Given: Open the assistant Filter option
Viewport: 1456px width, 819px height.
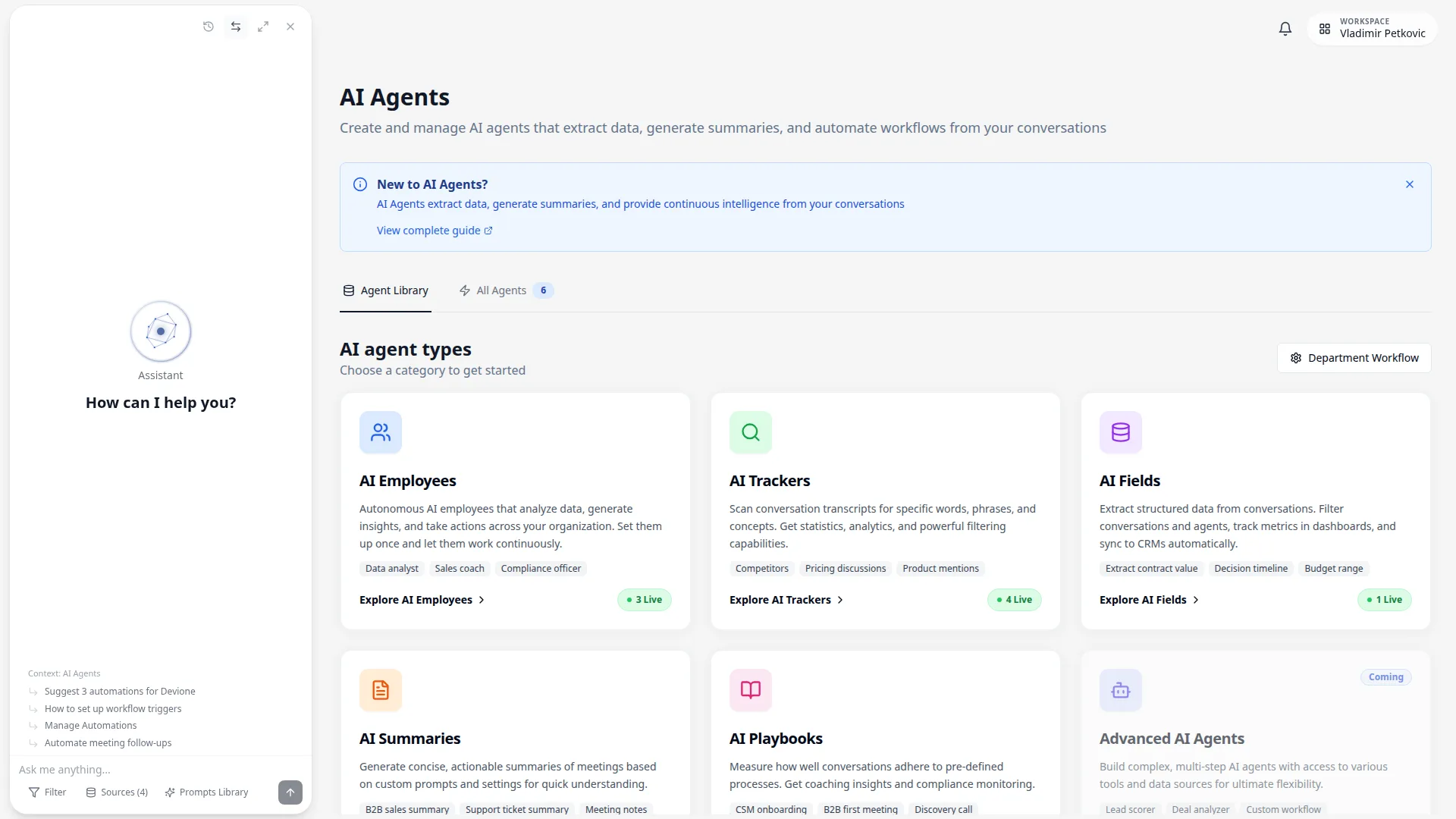Looking at the screenshot, I should 48,792.
